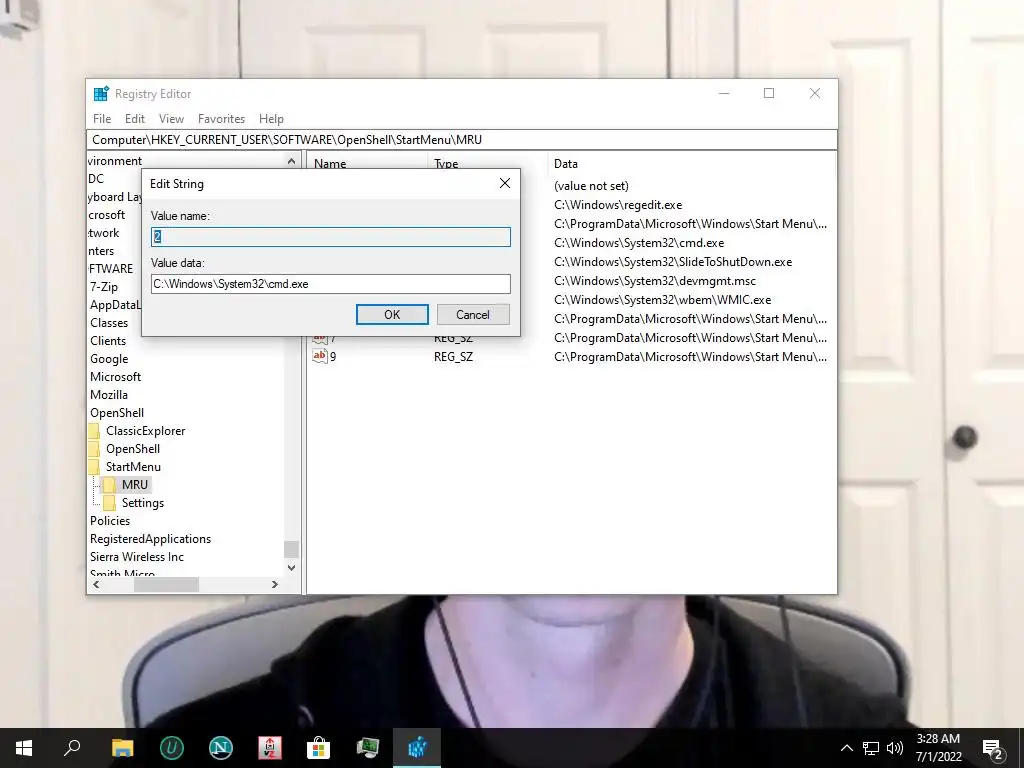Click the tree horizontal scroll-right arrow

pyautogui.click(x=275, y=584)
